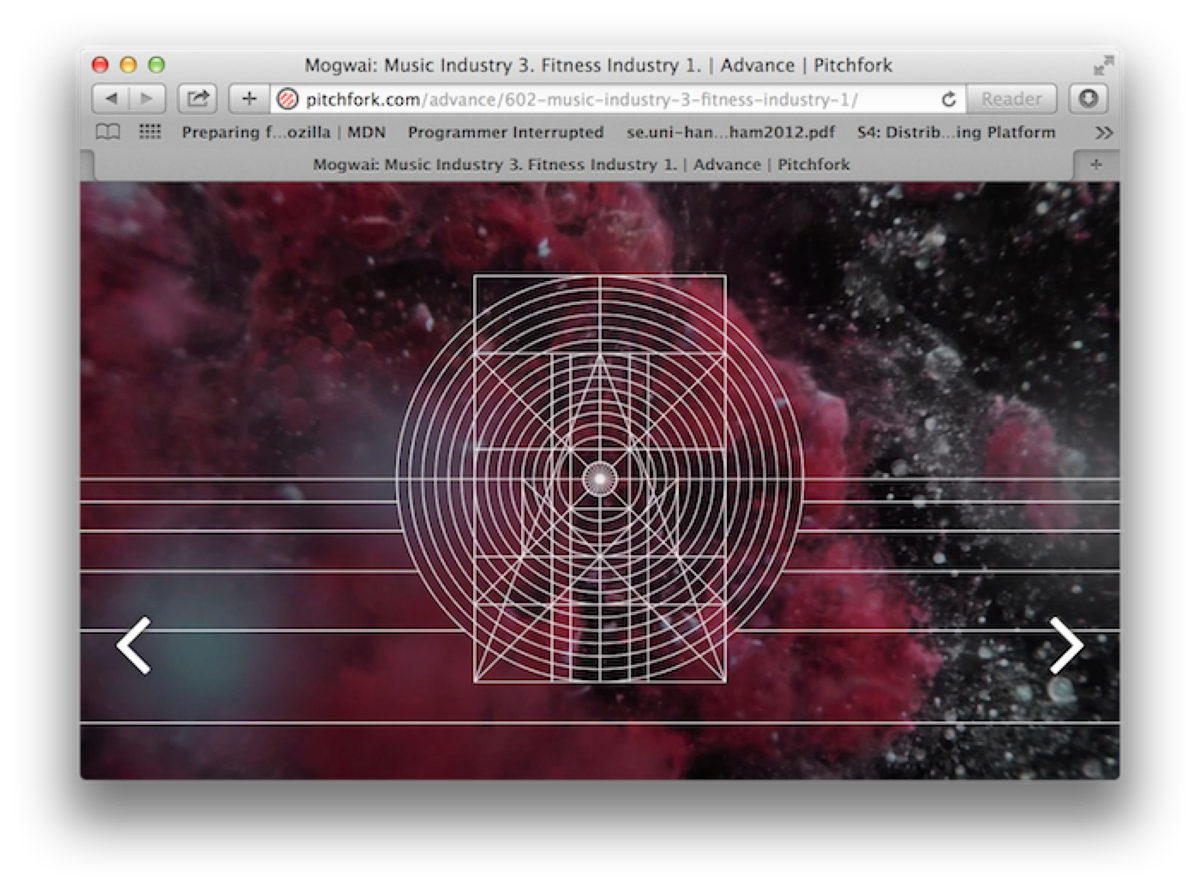1200x891 pixels.
Task: Close the Safari window with red button
Action: [100, 65]
